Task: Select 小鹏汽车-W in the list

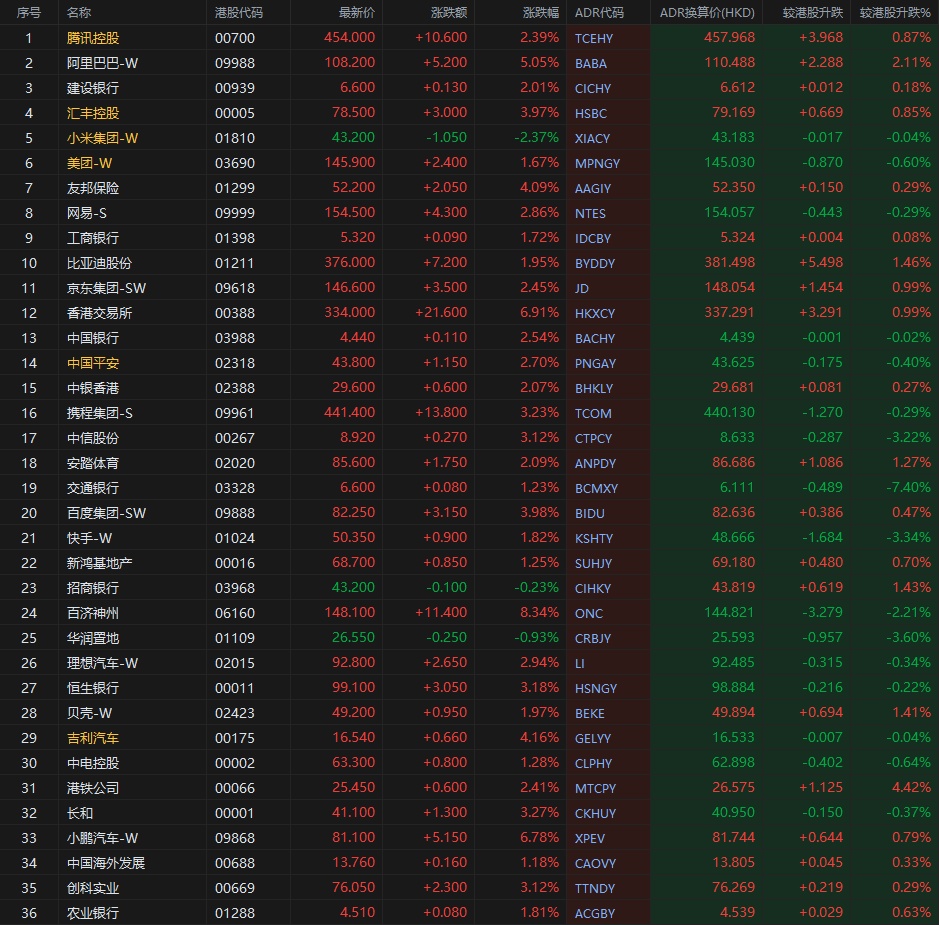Action: click(x=102, y=838)
